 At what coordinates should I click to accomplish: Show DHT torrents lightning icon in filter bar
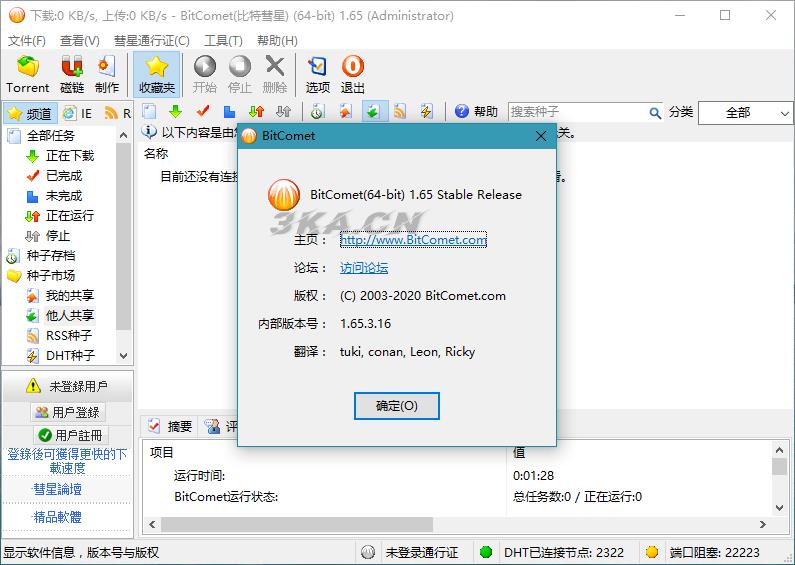point(426,111)
